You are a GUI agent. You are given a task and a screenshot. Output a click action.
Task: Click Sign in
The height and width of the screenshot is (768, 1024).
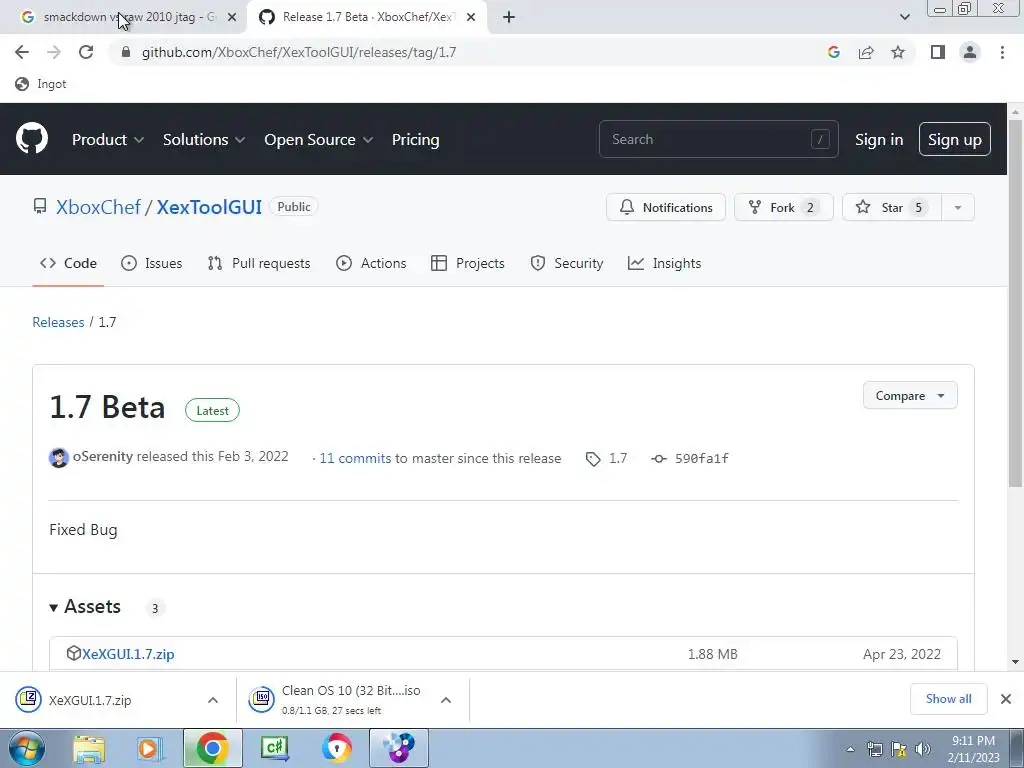tap(879, 140)
